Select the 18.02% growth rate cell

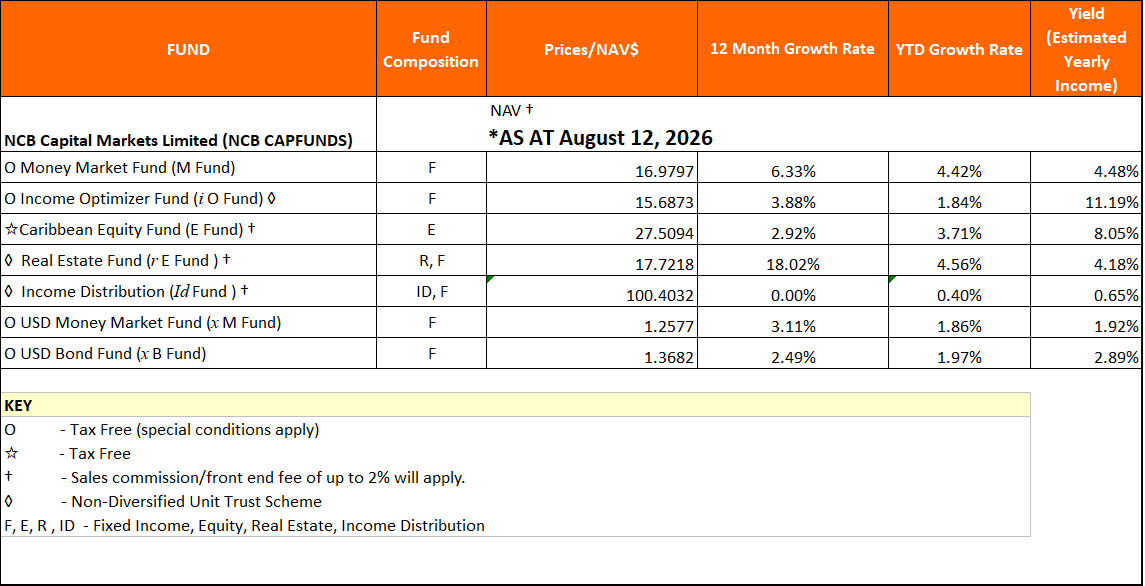coord(793,260)
